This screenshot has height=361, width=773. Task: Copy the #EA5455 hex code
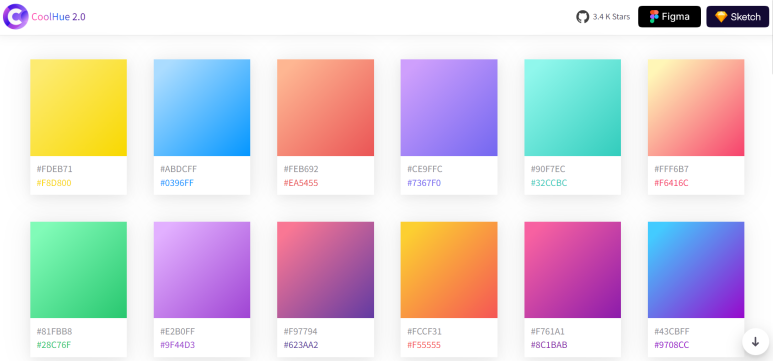point(301,183)
